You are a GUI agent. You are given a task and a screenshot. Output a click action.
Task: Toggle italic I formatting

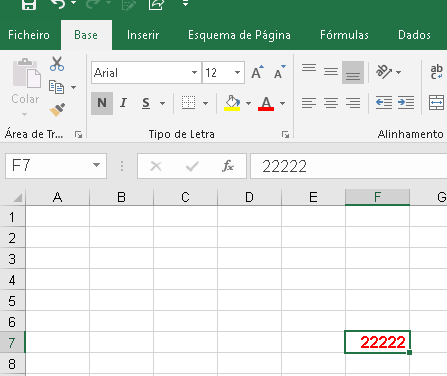123,103
